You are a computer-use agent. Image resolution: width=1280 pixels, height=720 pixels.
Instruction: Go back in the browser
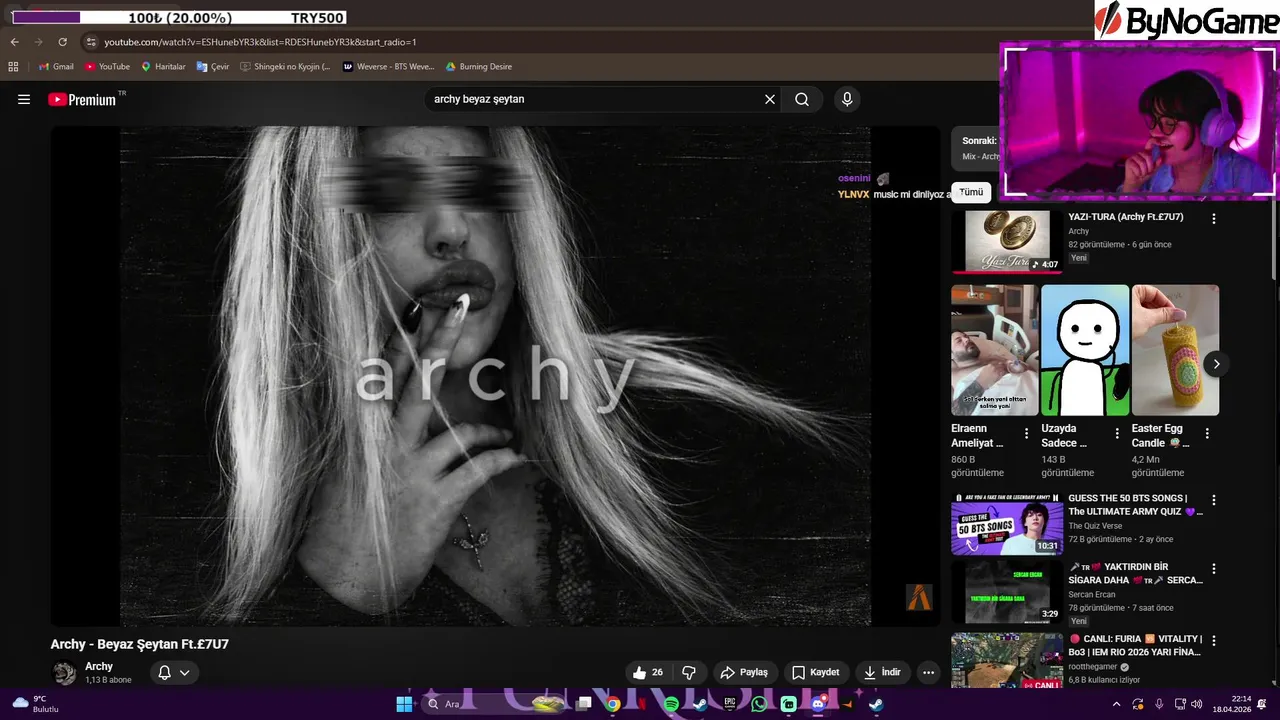tap(15, 42)
